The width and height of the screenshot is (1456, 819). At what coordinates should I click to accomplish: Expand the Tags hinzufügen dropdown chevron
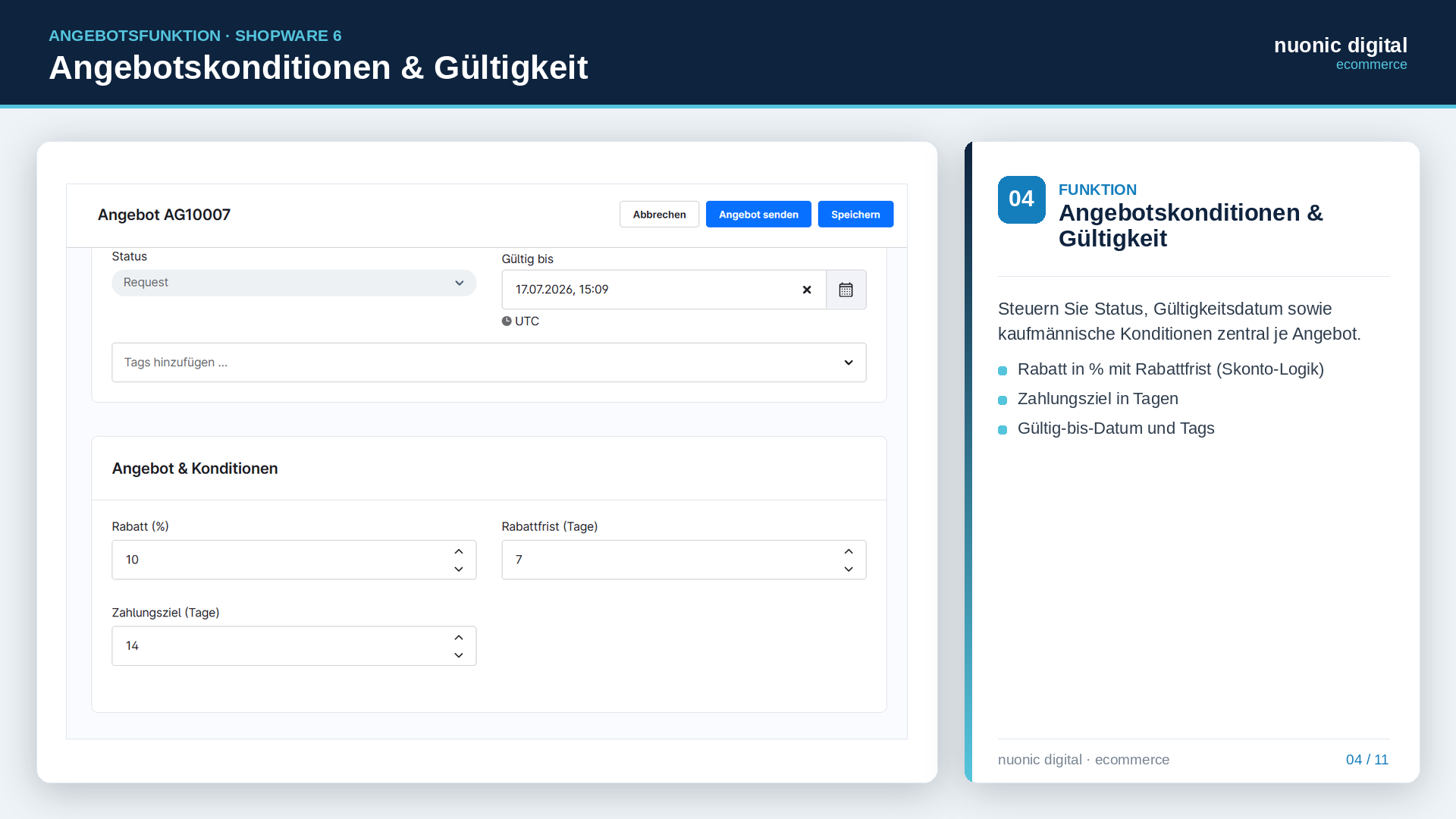click(849, 362)
